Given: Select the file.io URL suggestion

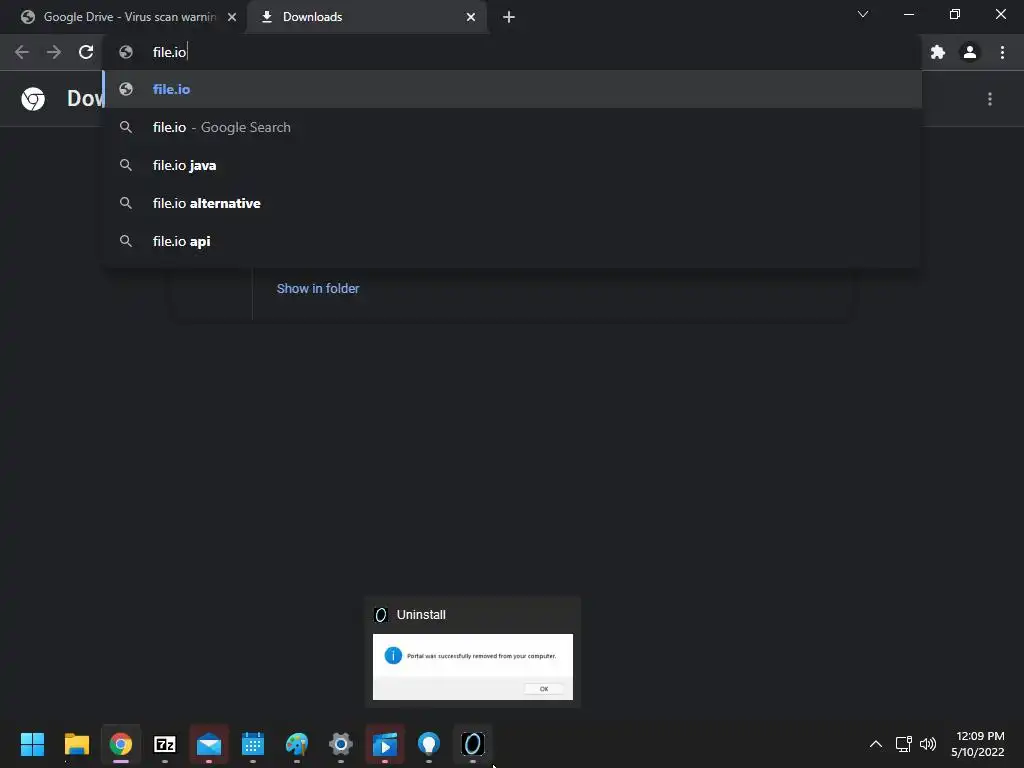Looking at the screenshot, I should [x=513, y=89].
